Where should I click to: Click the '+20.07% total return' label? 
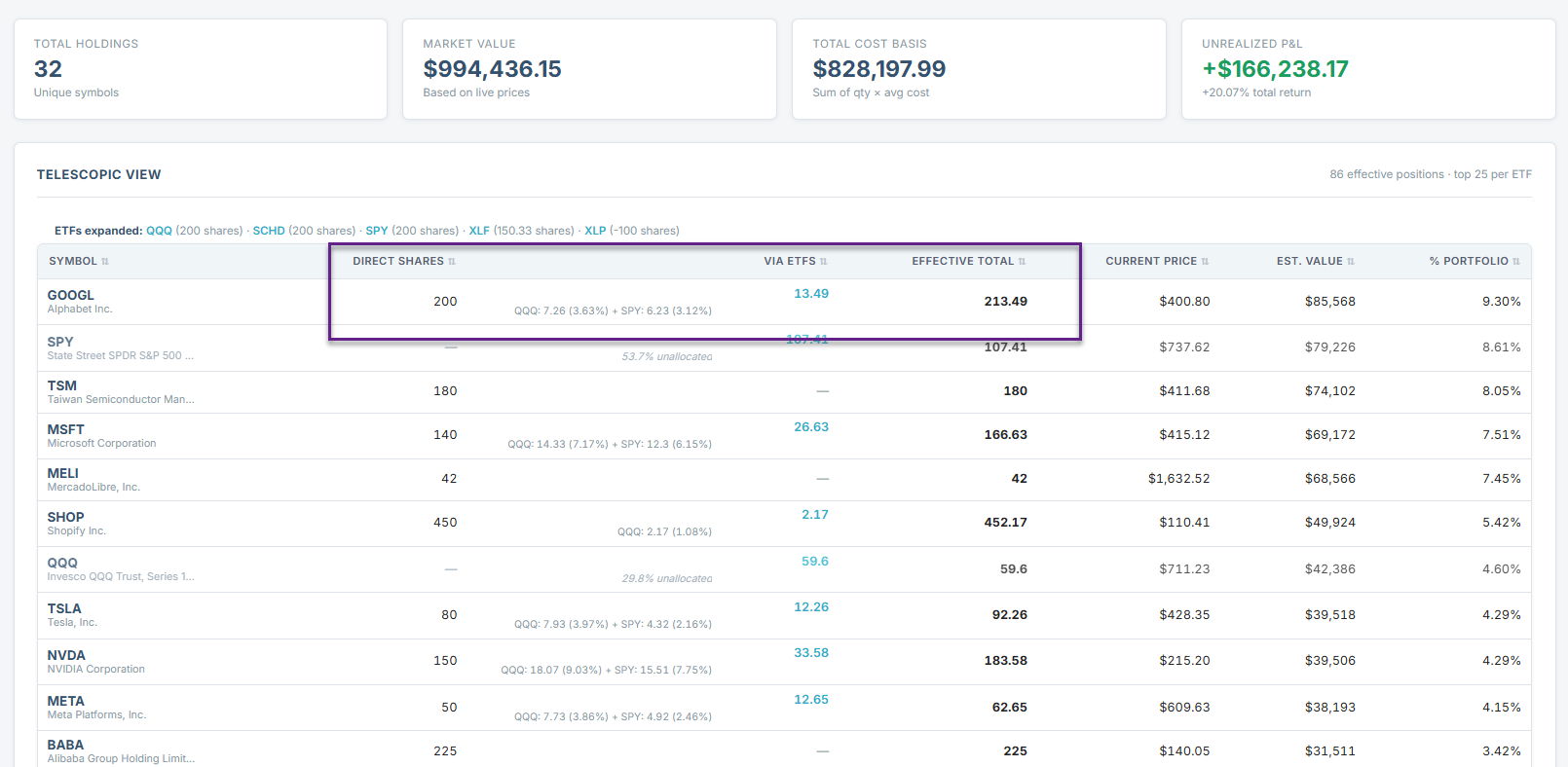pos(1256,93)
